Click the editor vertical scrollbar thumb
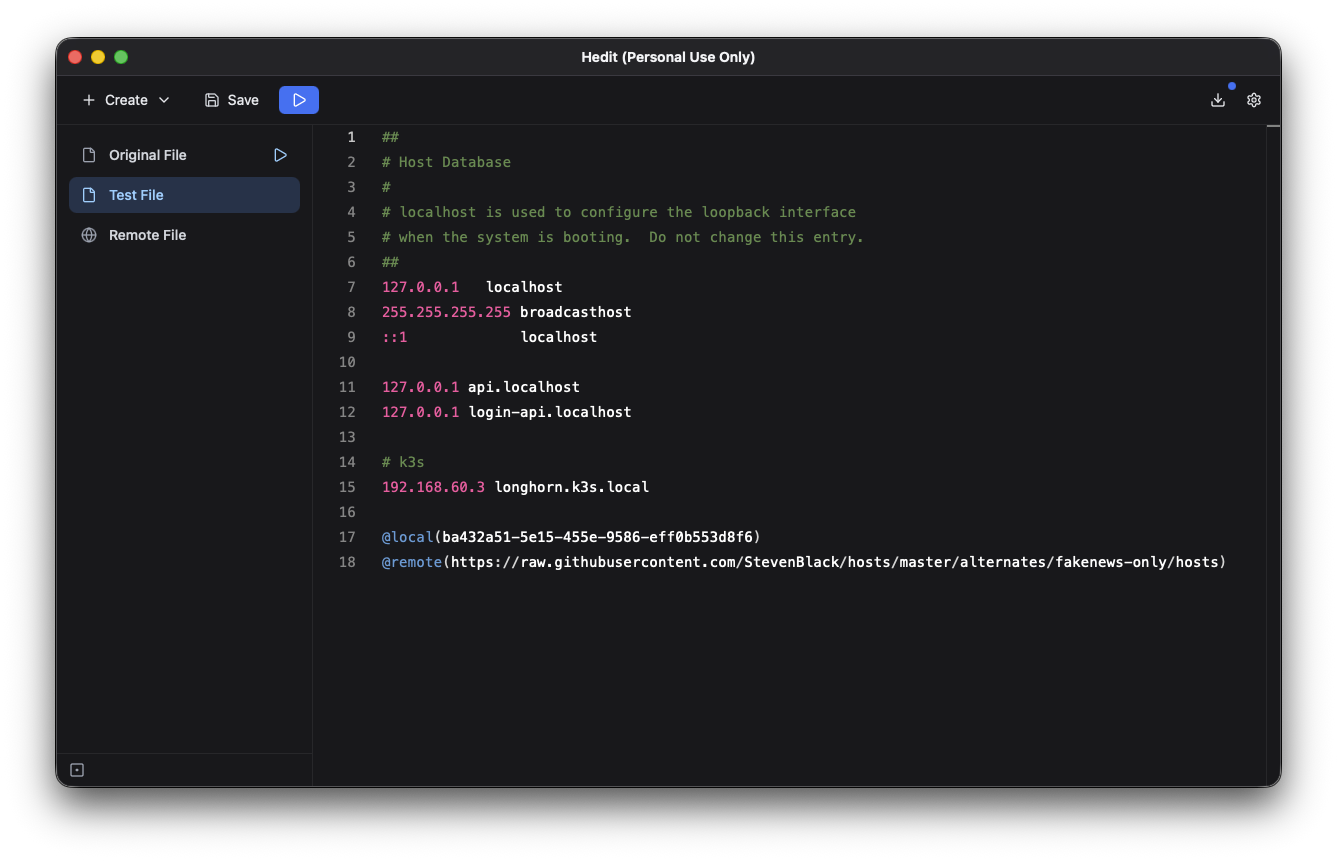The image size is (1337, 861). [1273, 127]
